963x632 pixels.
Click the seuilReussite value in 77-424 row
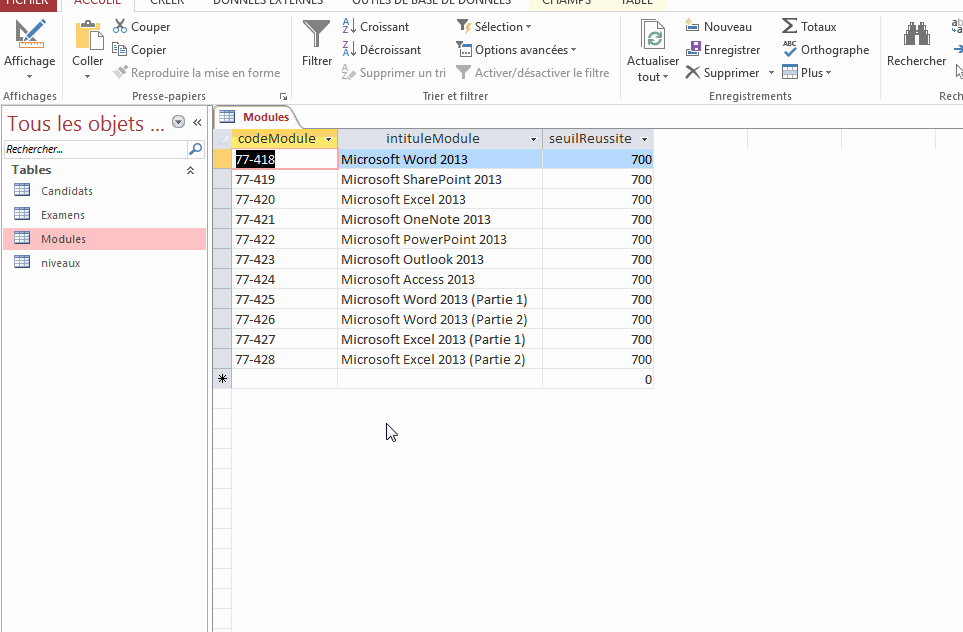pyautogui.click(x=598, y=279)
